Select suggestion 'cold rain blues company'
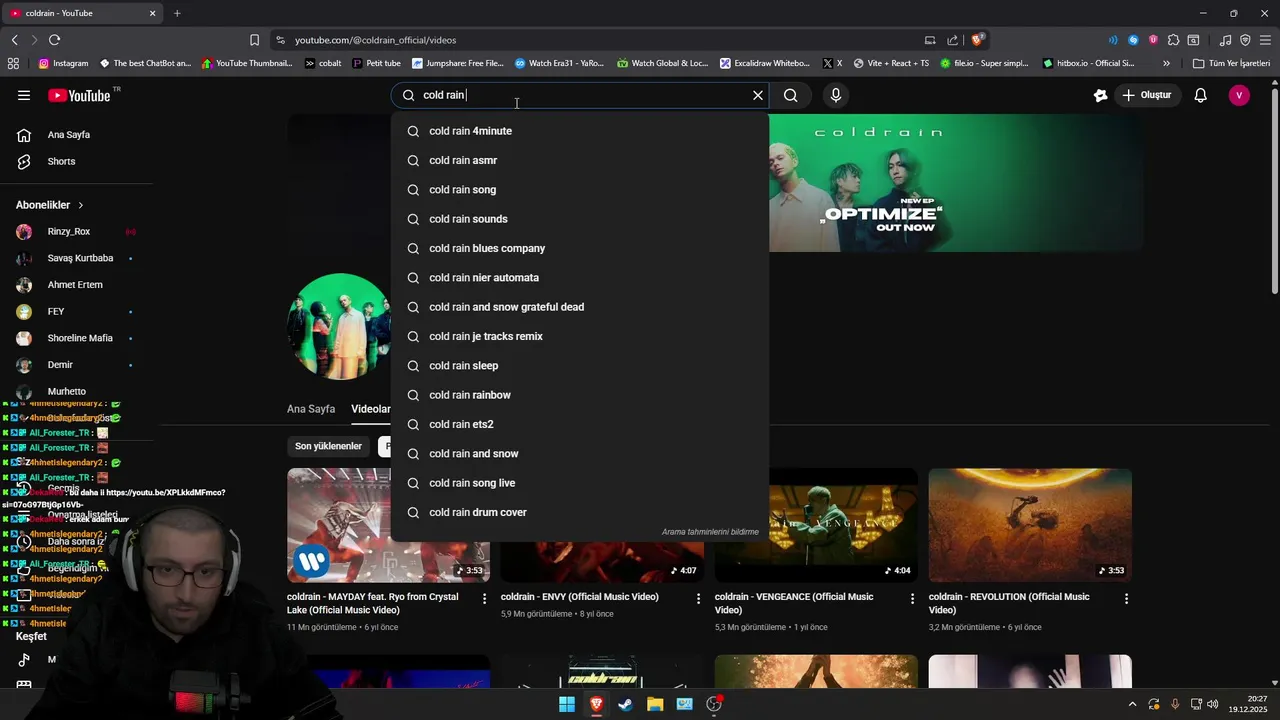This screenshot has width=1280, height=720. (580, 248)
